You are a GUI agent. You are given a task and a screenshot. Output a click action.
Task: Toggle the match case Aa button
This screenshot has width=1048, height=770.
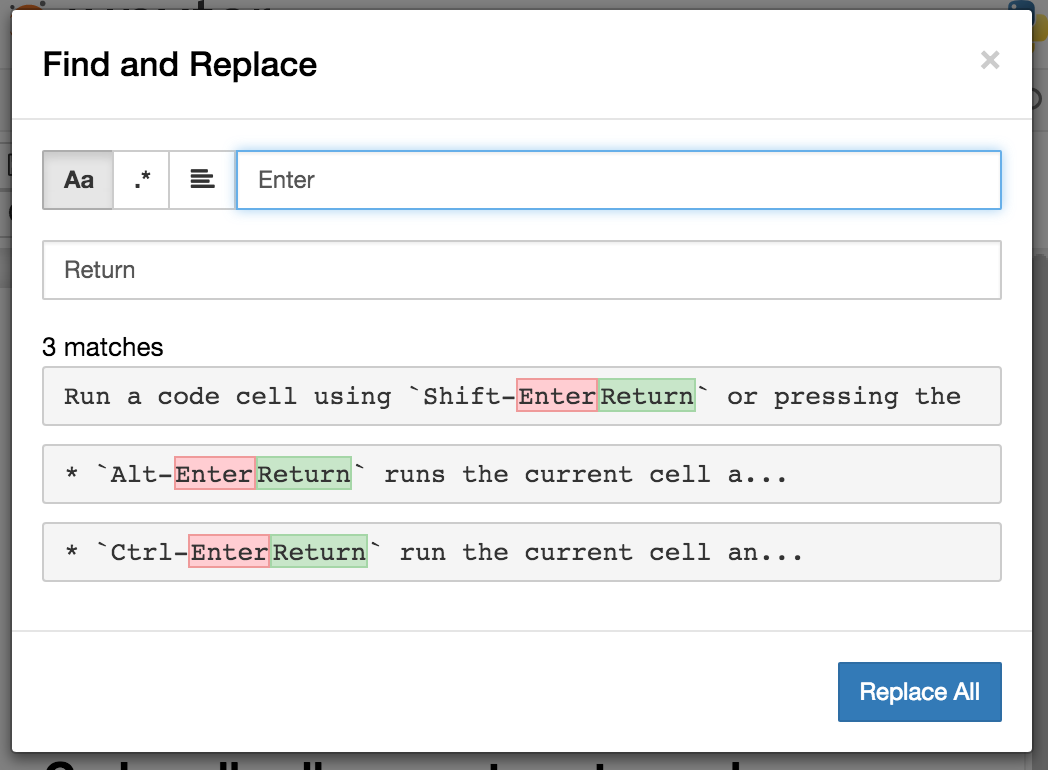(x=78, y=180)
